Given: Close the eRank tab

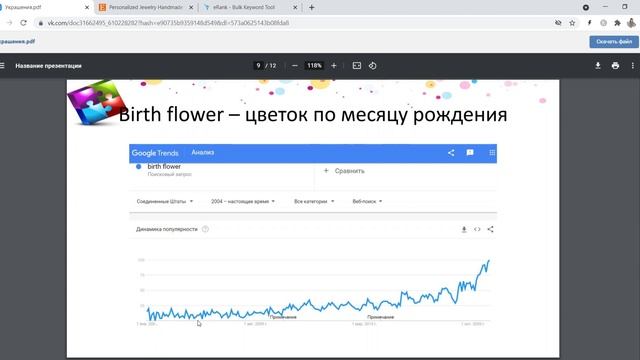Looking at the screenshot, I should point(296,7).
